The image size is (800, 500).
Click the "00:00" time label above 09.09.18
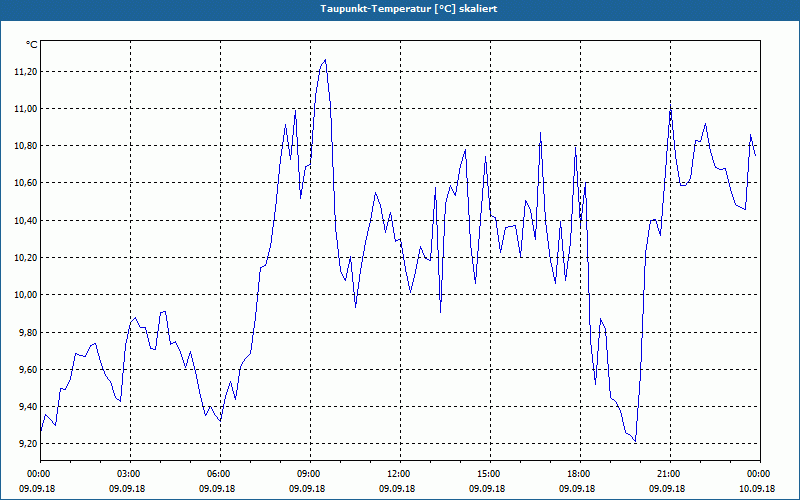click(x=37, y=474)
